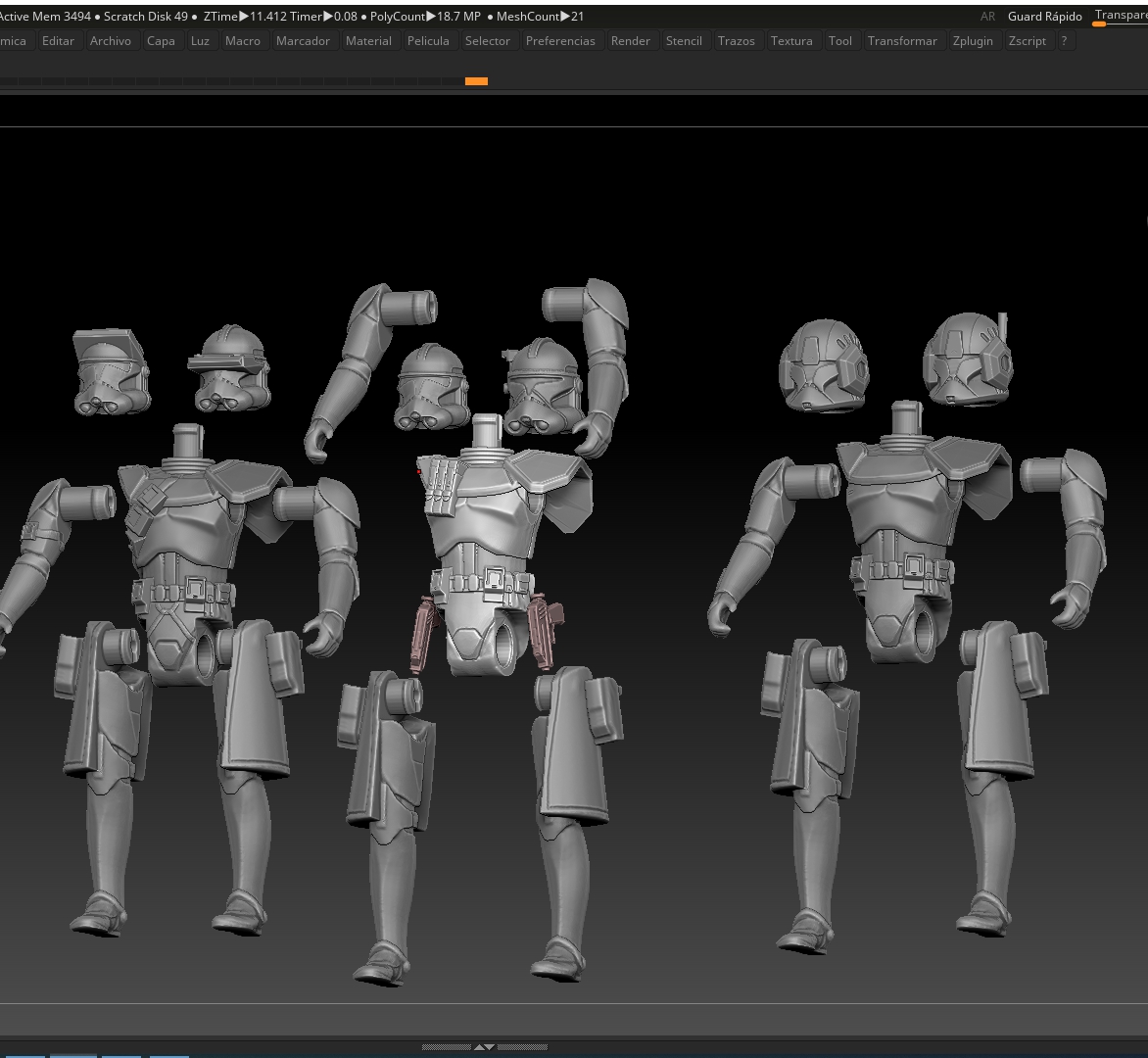Image resolution: width=1148 pixels, height=1058 pixels.
Task: Open the Selector menu
Action: click(487, 41)
